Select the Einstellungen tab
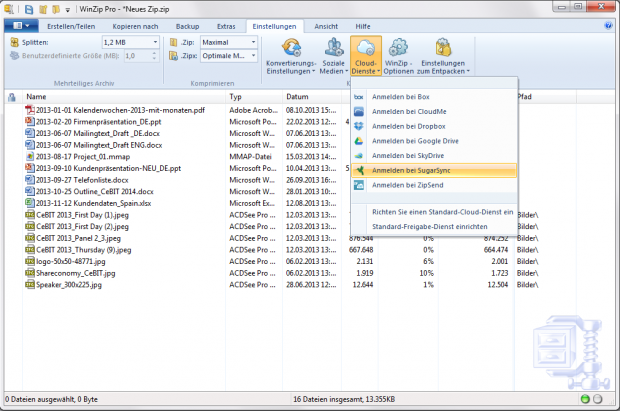This screenshot has height=411, width=620. (274, 27)
